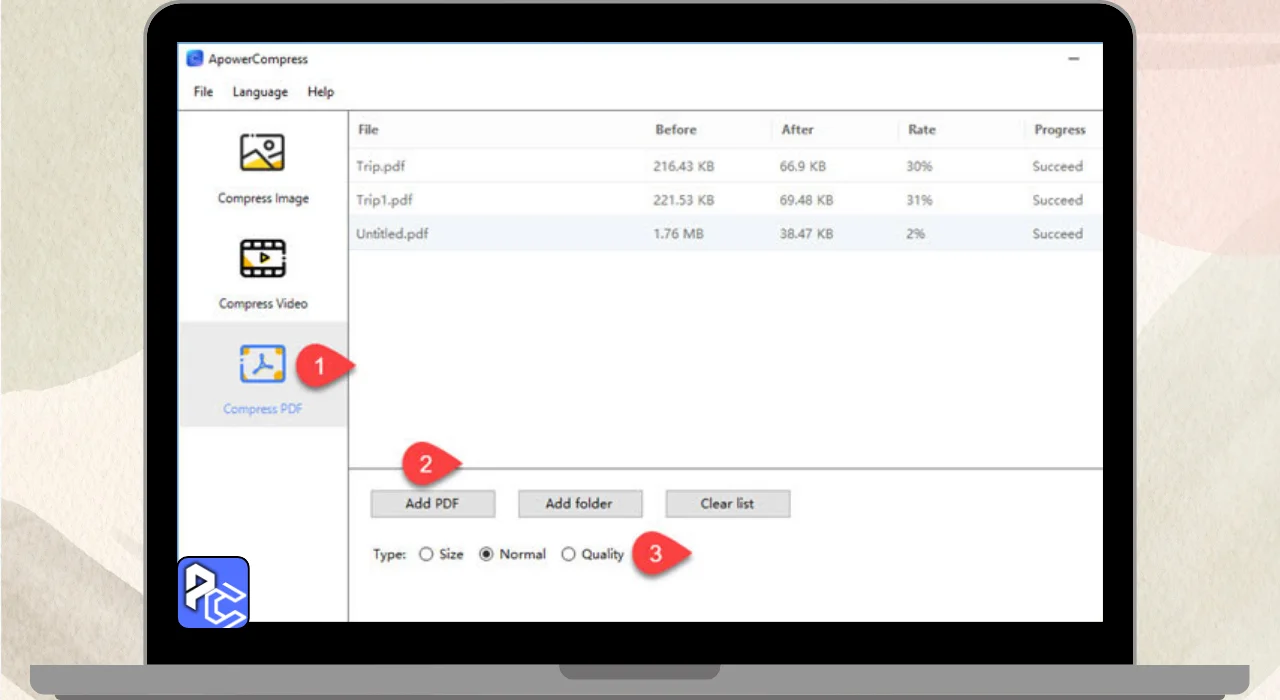The width and height of the screenshot is (1280, 700).
Task: Choose the Compress PDF icon
Action: pos(262,365)
